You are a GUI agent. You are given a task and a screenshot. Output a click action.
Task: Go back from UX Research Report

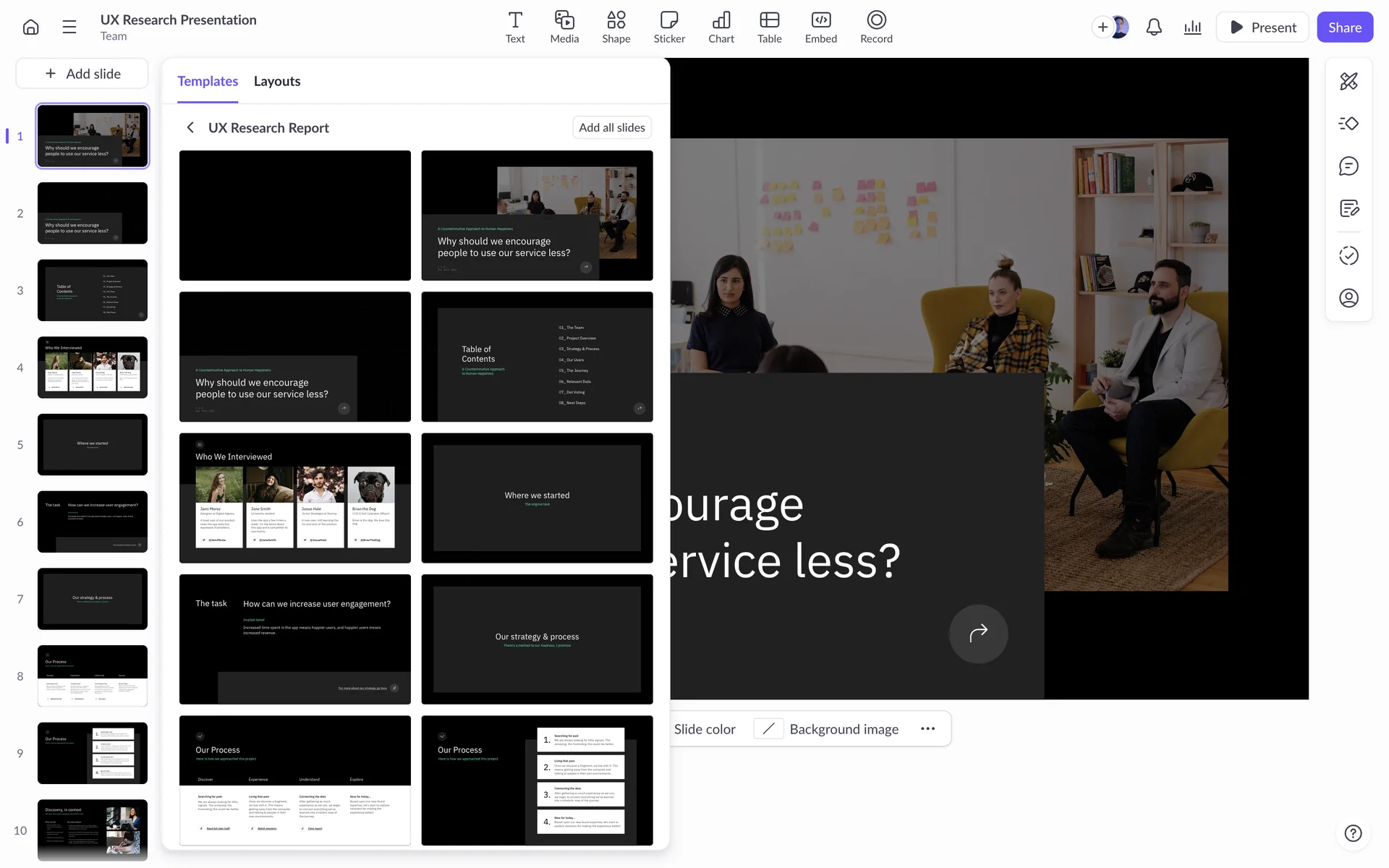pyautogui.click(x=190, y=127)
